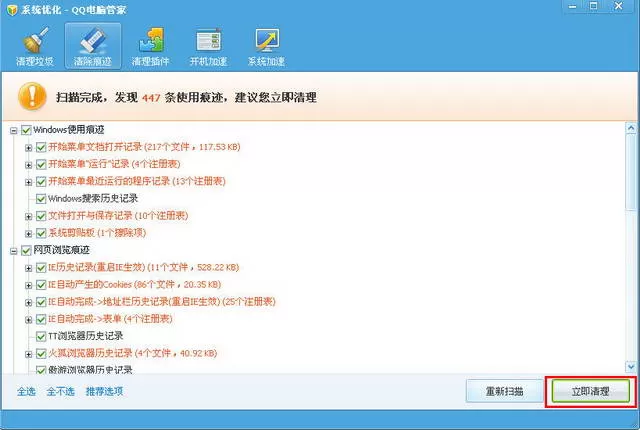Open the 清理插件 puzzle-piece tool
The width and height of the screenshot is (640, 430).
[150, 46]
